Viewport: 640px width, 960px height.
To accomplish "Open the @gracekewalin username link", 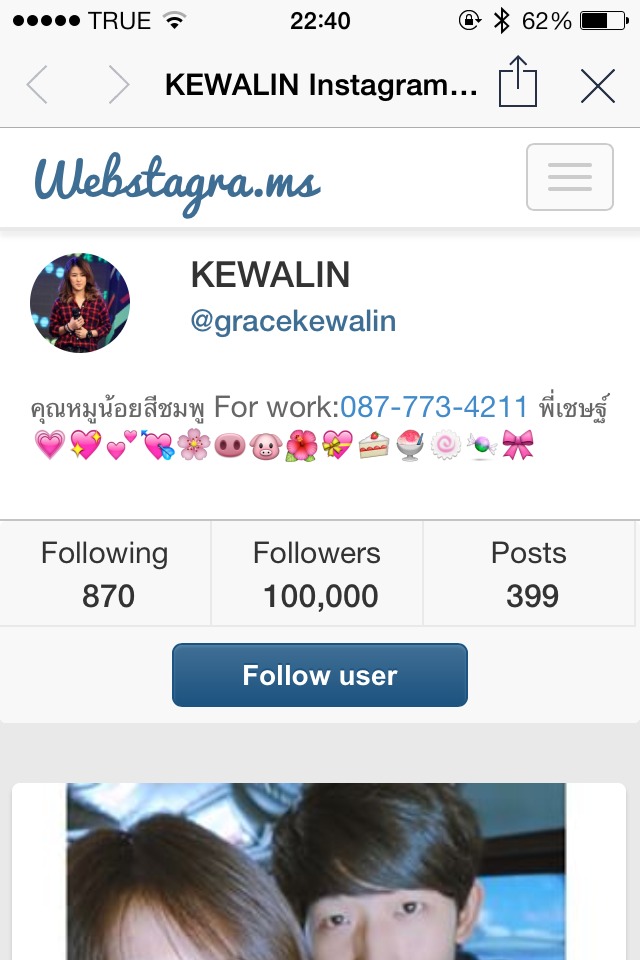I will click(293, 321).
